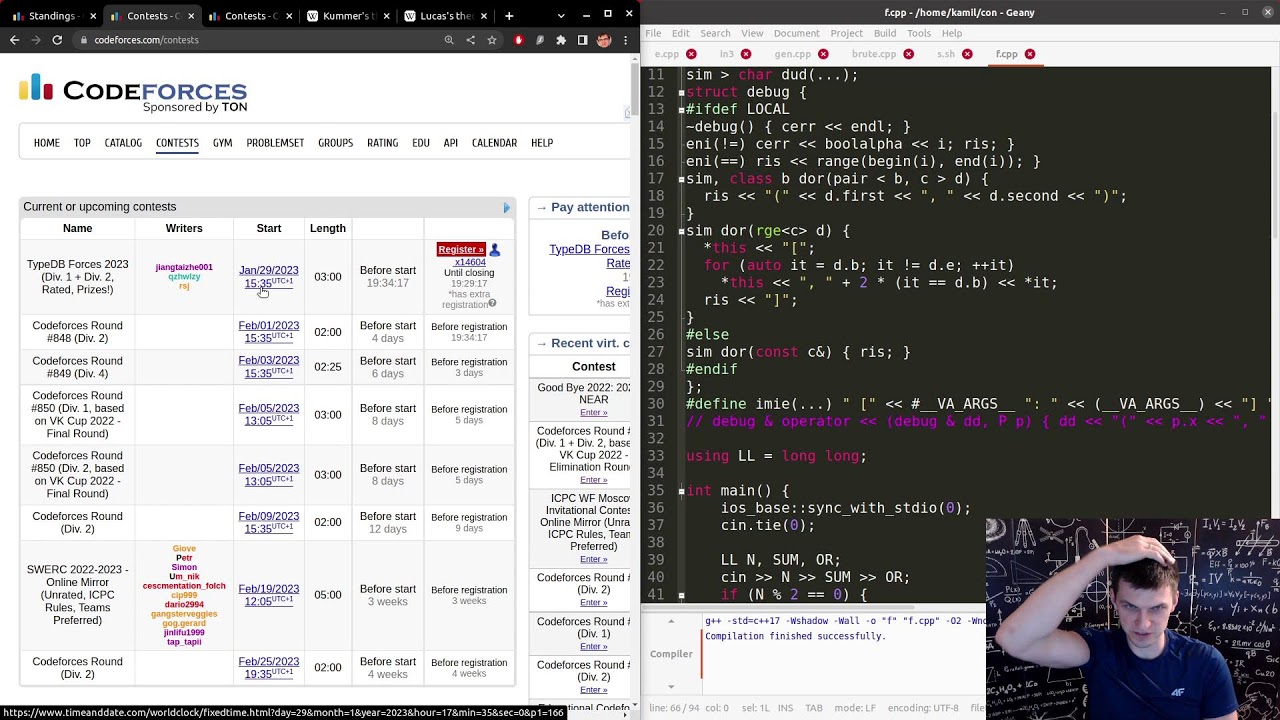Open PROBLEMSET in Codeforces navigation
The image size is (1280, 720).
pos(275,143)
